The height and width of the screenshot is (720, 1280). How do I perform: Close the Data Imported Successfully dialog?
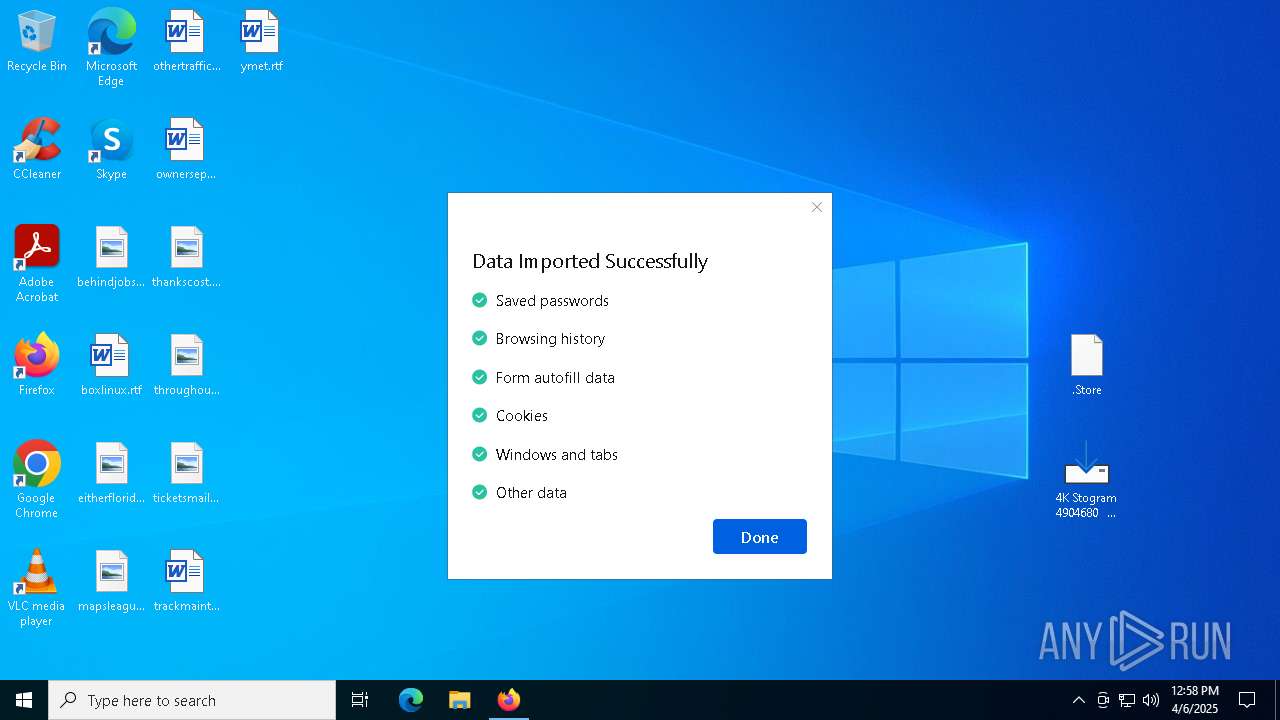[817, 207]
